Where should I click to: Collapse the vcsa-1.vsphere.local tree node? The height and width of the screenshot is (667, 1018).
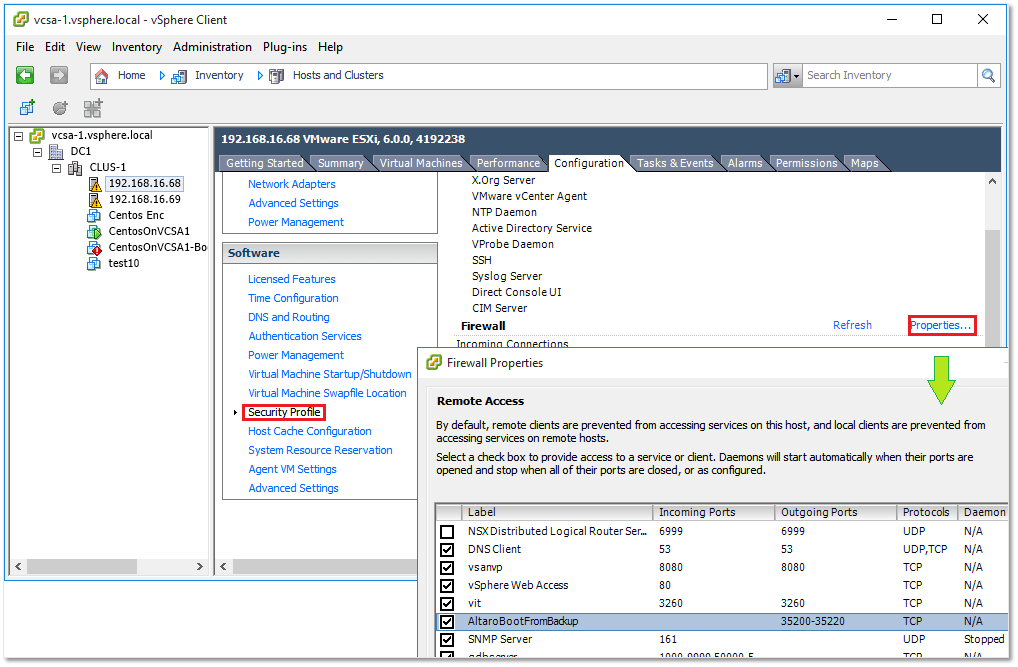coord(19,136)
